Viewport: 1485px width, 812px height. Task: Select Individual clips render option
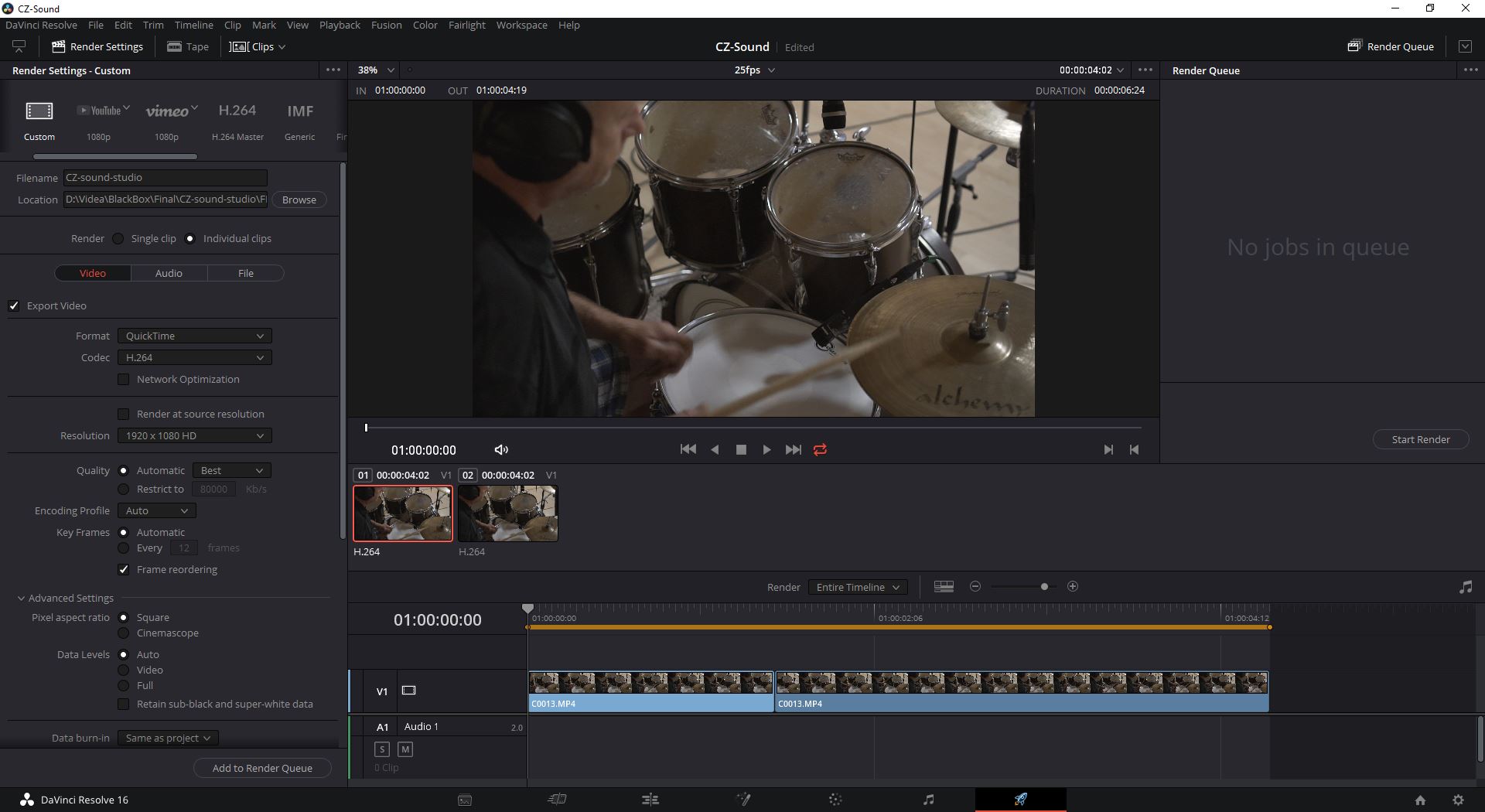tap(189, 238)
